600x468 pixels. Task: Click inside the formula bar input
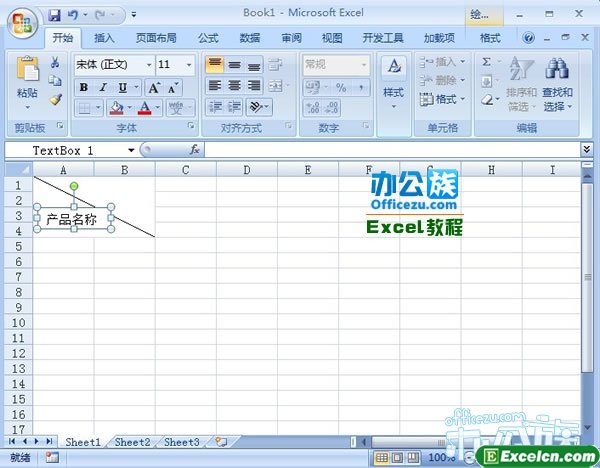click(392, 150)
